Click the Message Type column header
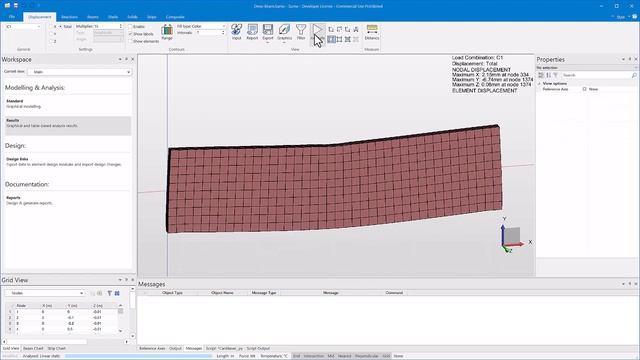 [x=264, y=293]
